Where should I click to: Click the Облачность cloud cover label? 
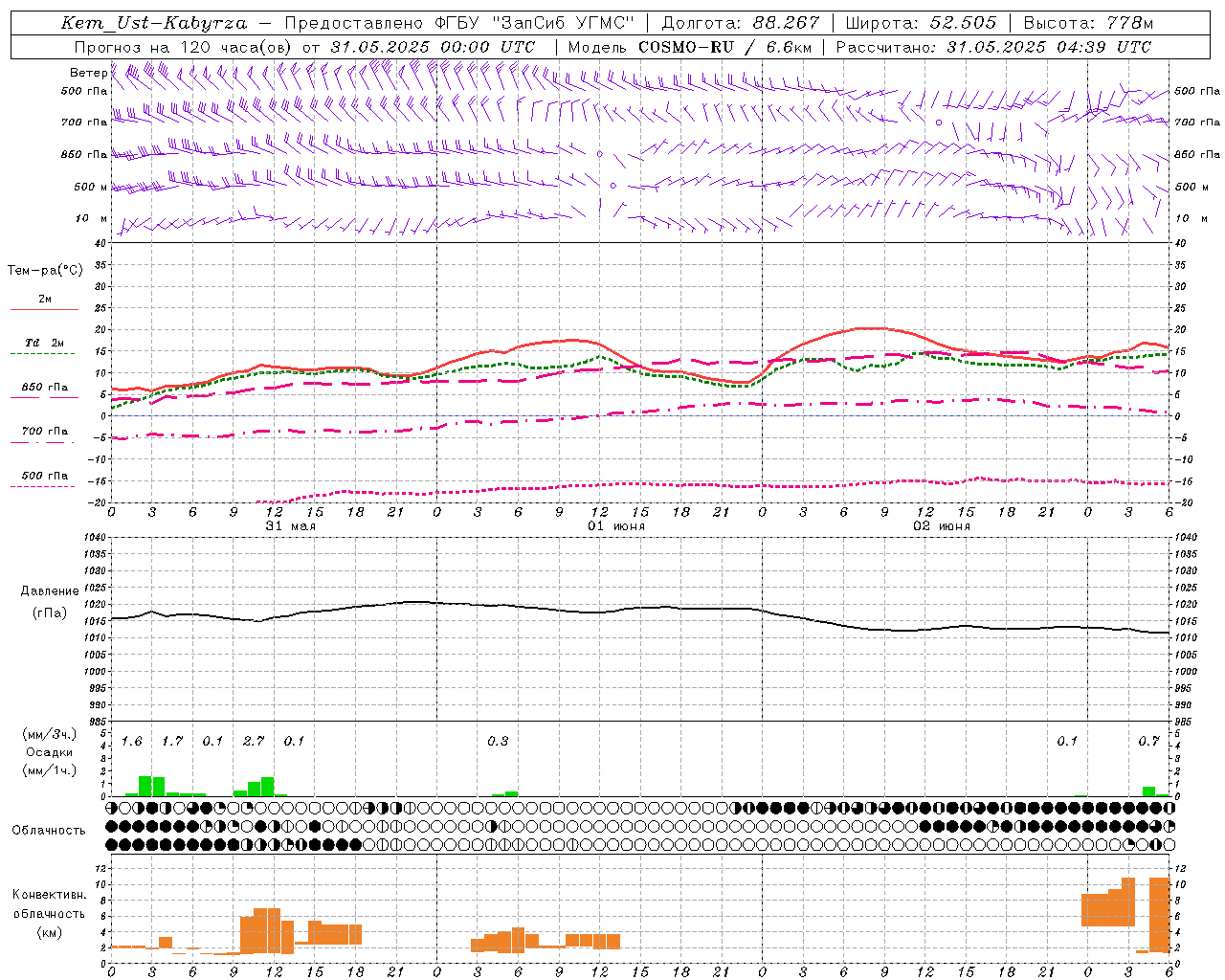pos(49,831)
